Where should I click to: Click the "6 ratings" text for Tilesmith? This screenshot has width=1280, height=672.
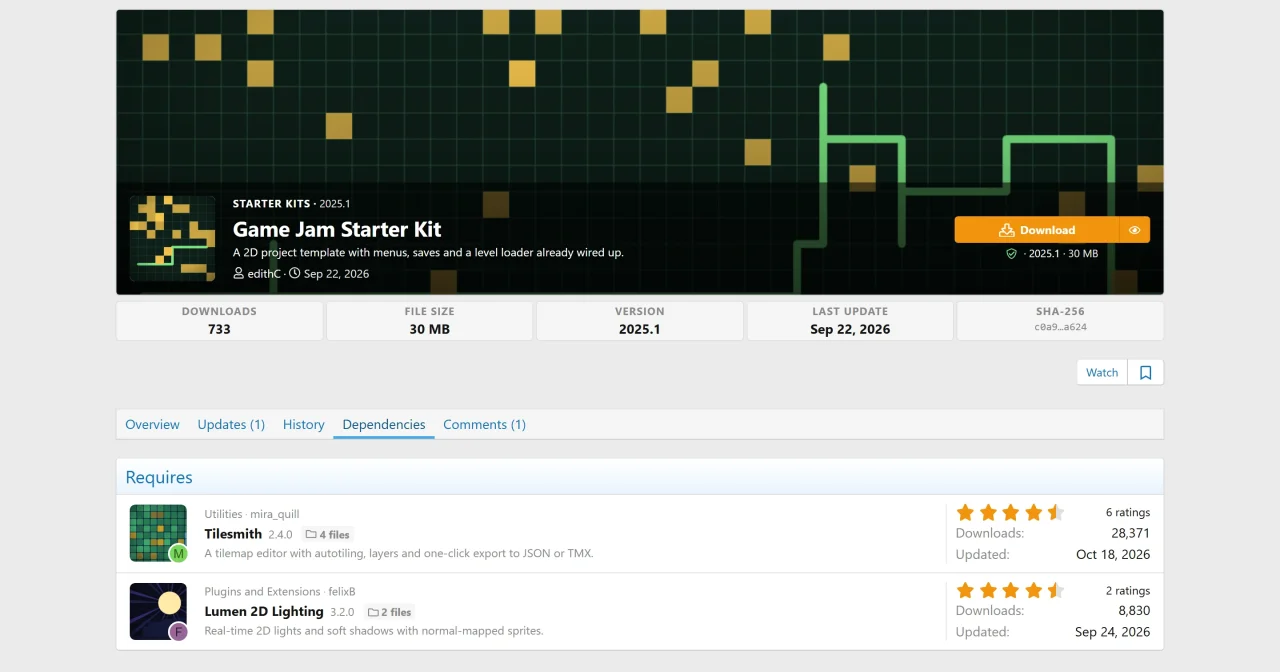click(1128, 512)
